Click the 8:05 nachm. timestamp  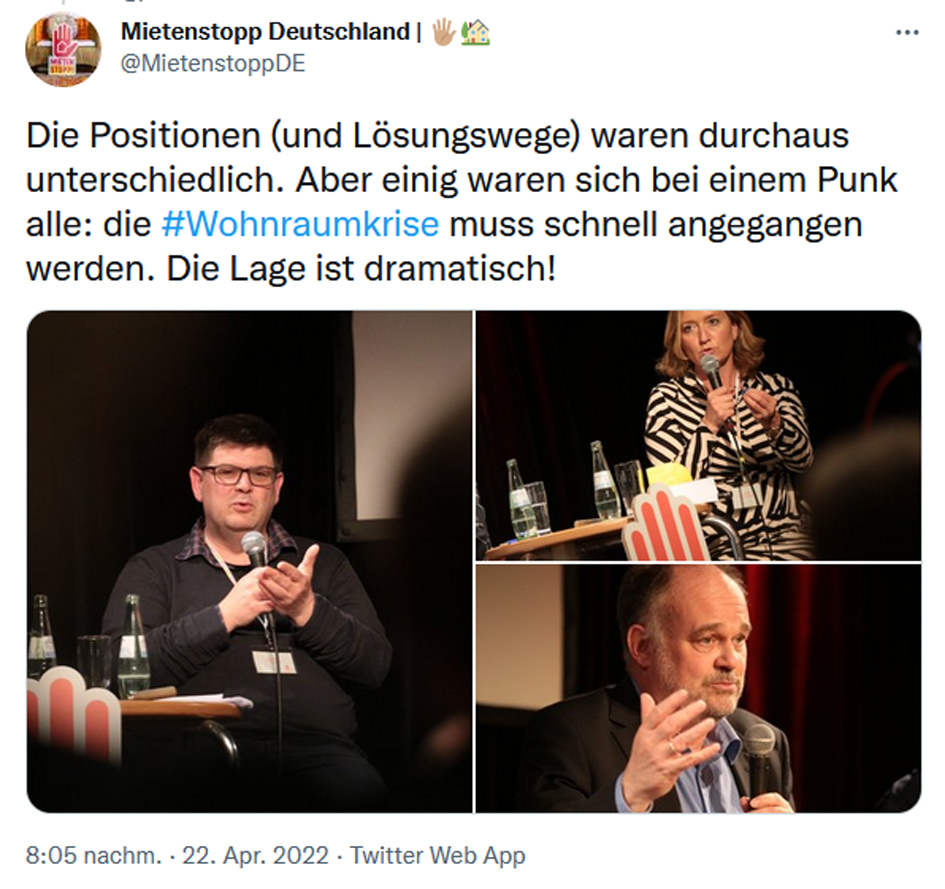point(93,855)
